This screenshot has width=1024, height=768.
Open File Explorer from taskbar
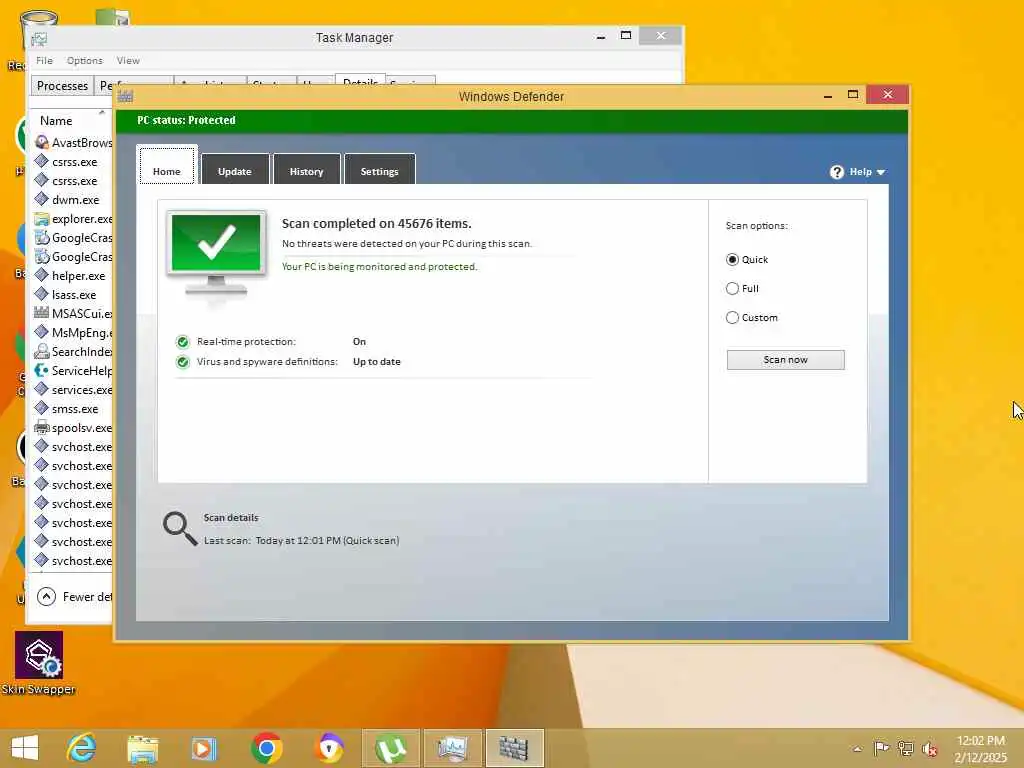pyautogui.click(x=143, y=748)
